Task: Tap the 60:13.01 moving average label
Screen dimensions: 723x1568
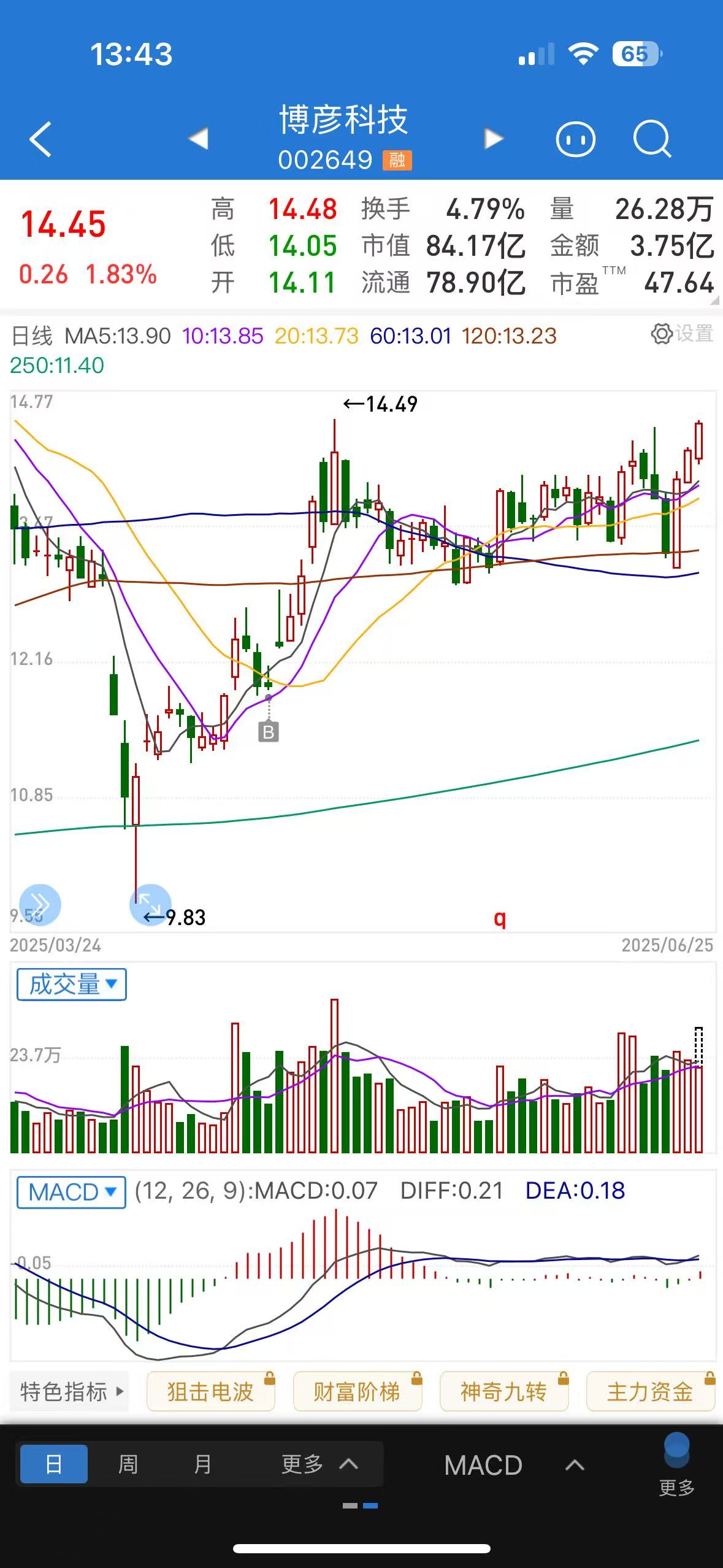Action: point(411,336)
